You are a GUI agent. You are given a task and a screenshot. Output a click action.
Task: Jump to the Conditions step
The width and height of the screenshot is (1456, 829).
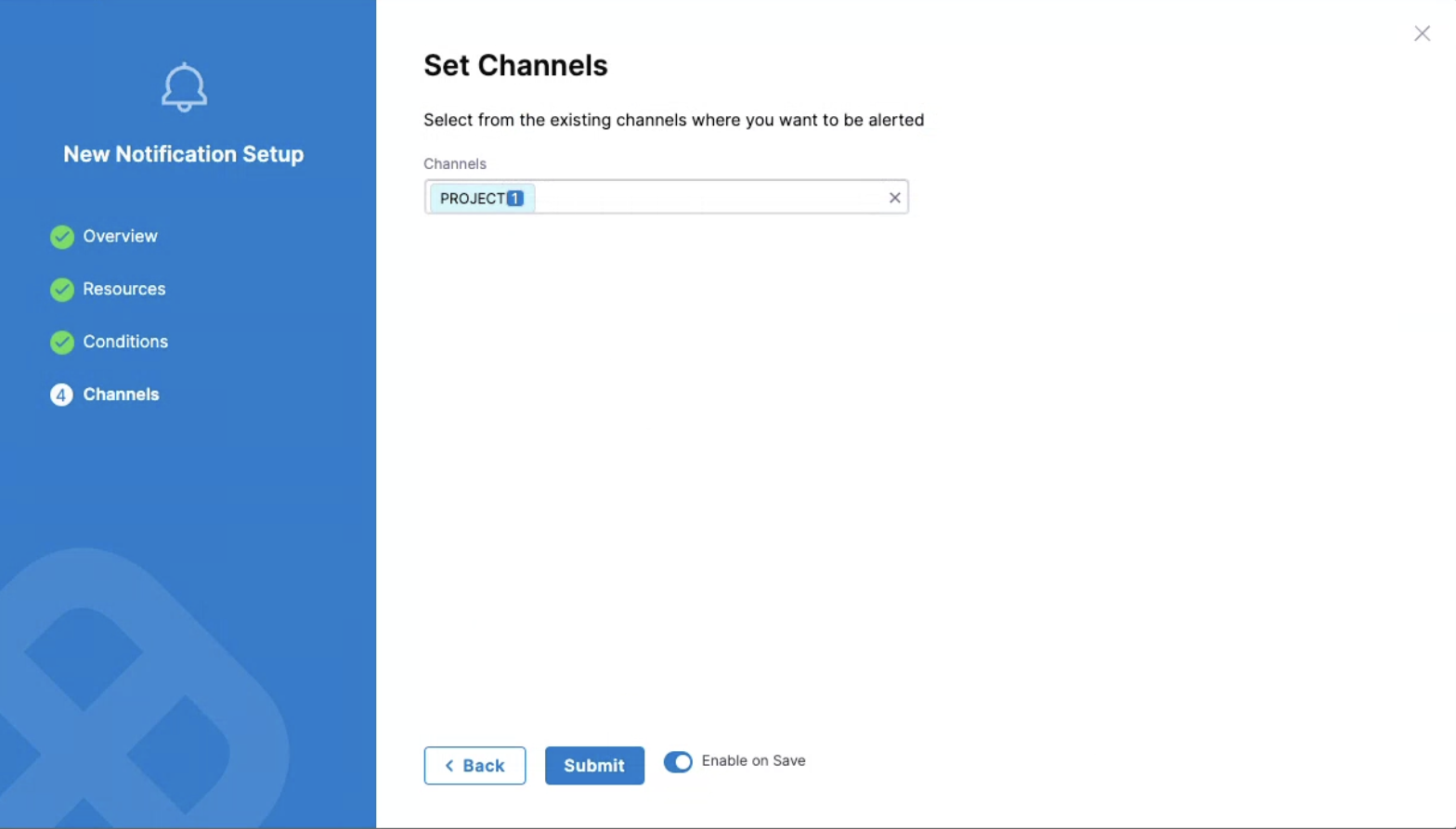(125, 343)
